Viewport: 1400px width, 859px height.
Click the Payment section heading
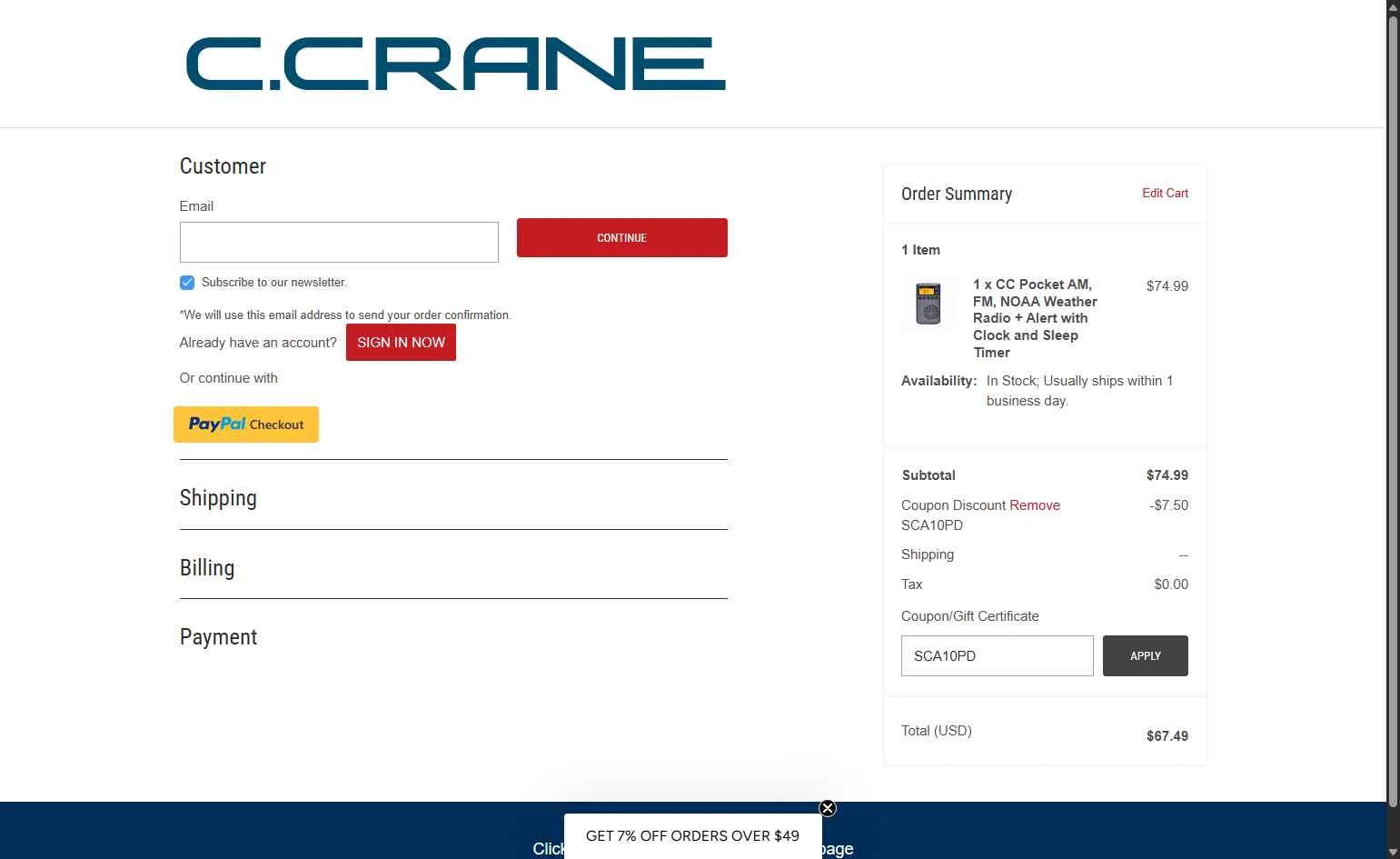coord(218,637)
